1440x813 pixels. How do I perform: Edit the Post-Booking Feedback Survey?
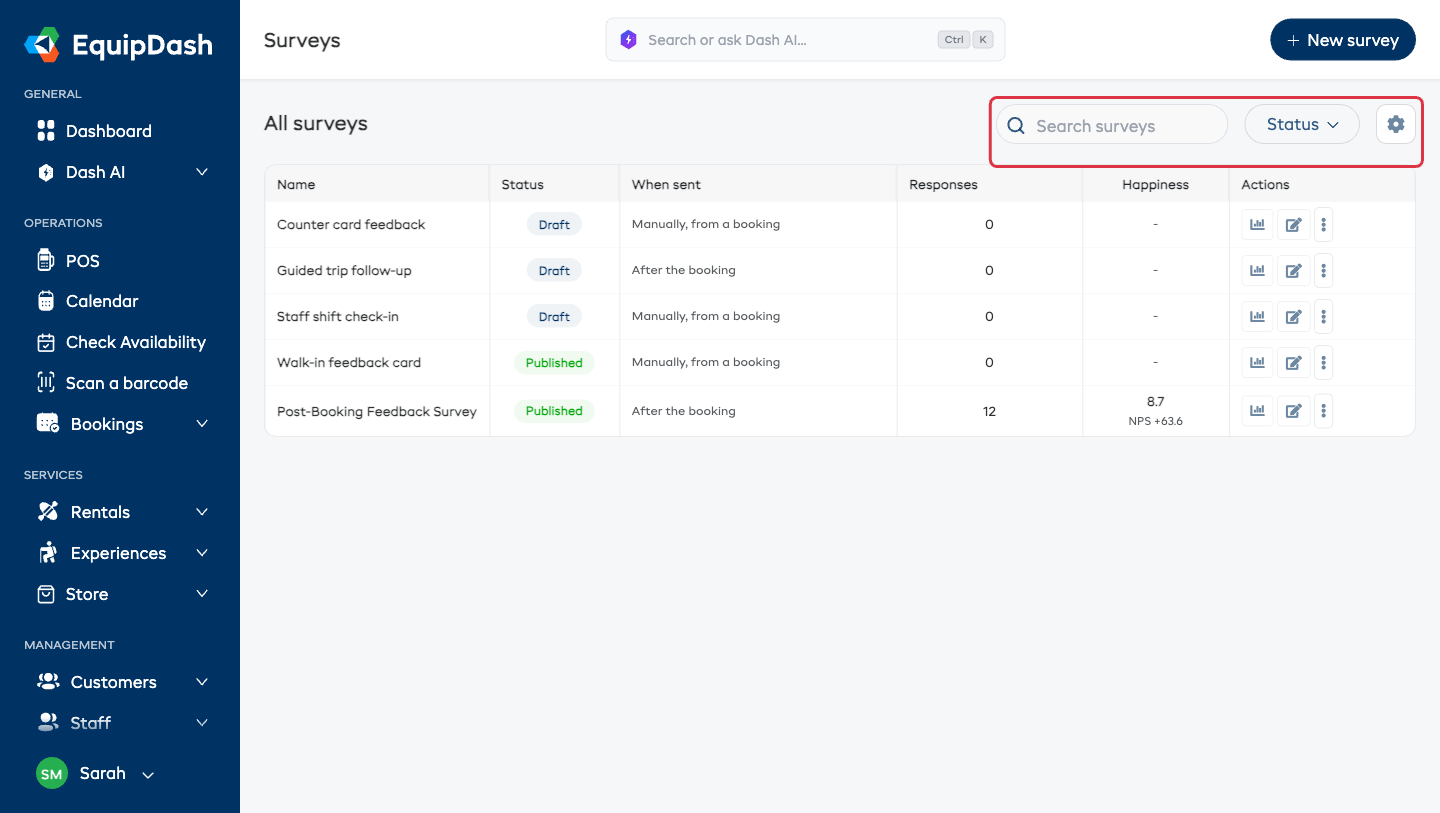(x=1293, y=411)
